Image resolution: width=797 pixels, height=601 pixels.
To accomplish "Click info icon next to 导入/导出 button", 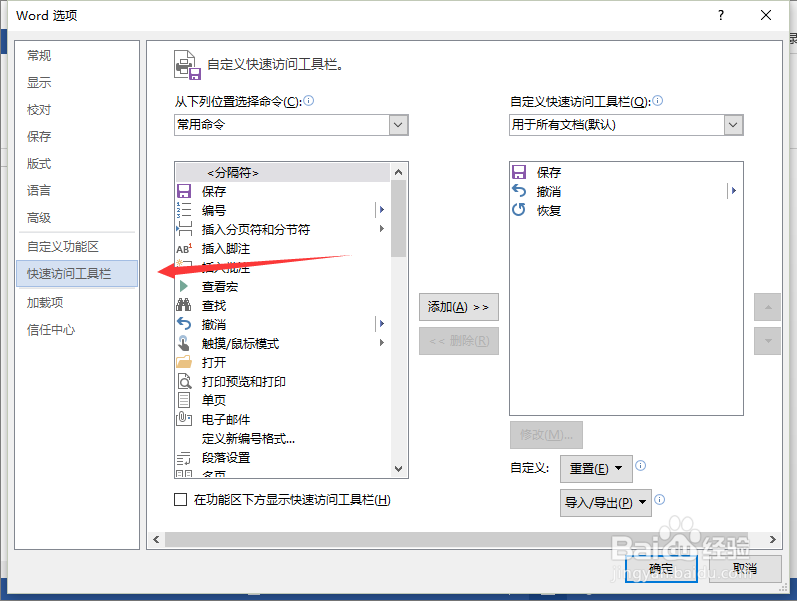I will 660,499.
